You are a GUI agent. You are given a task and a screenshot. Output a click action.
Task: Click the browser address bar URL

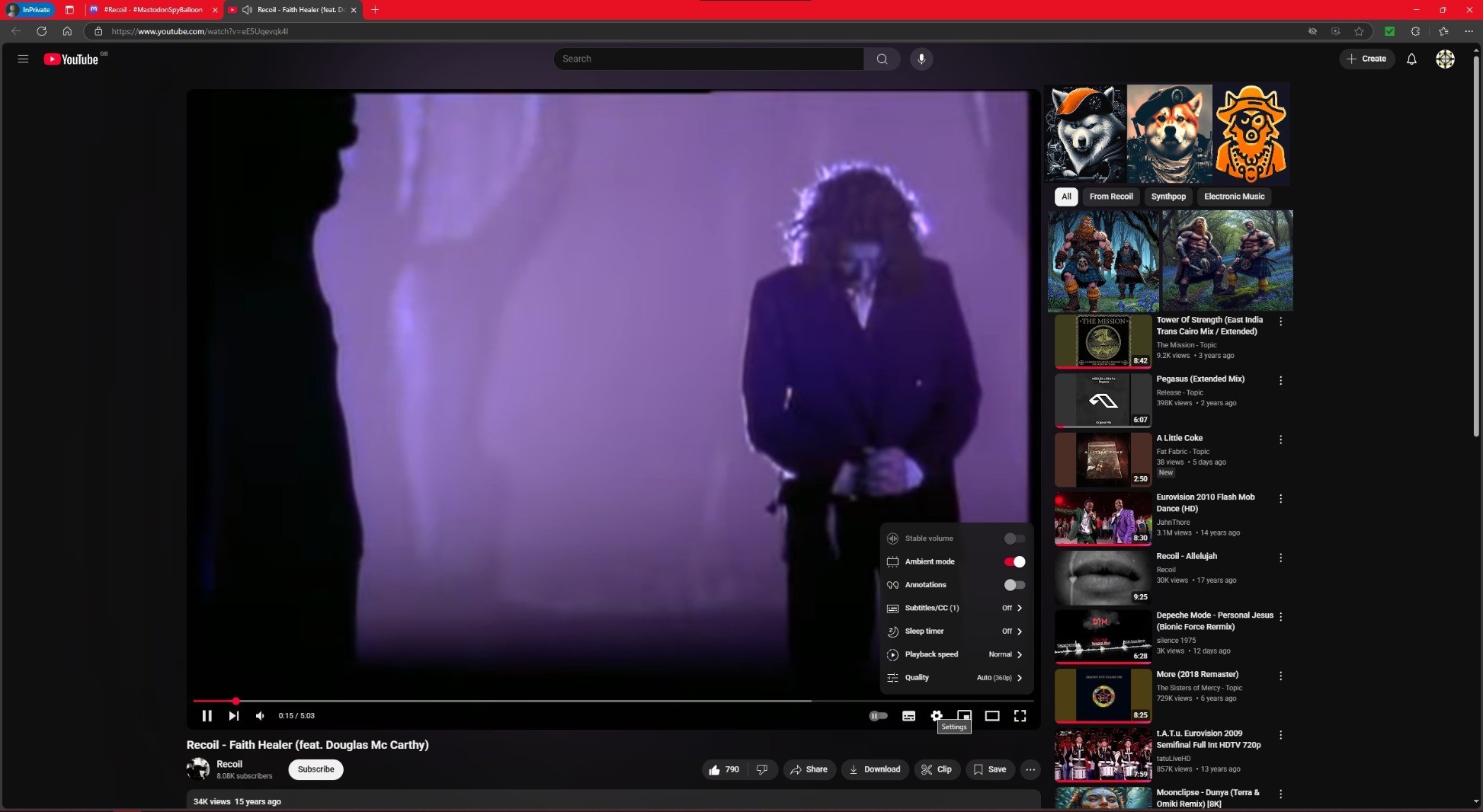(200, 31)
